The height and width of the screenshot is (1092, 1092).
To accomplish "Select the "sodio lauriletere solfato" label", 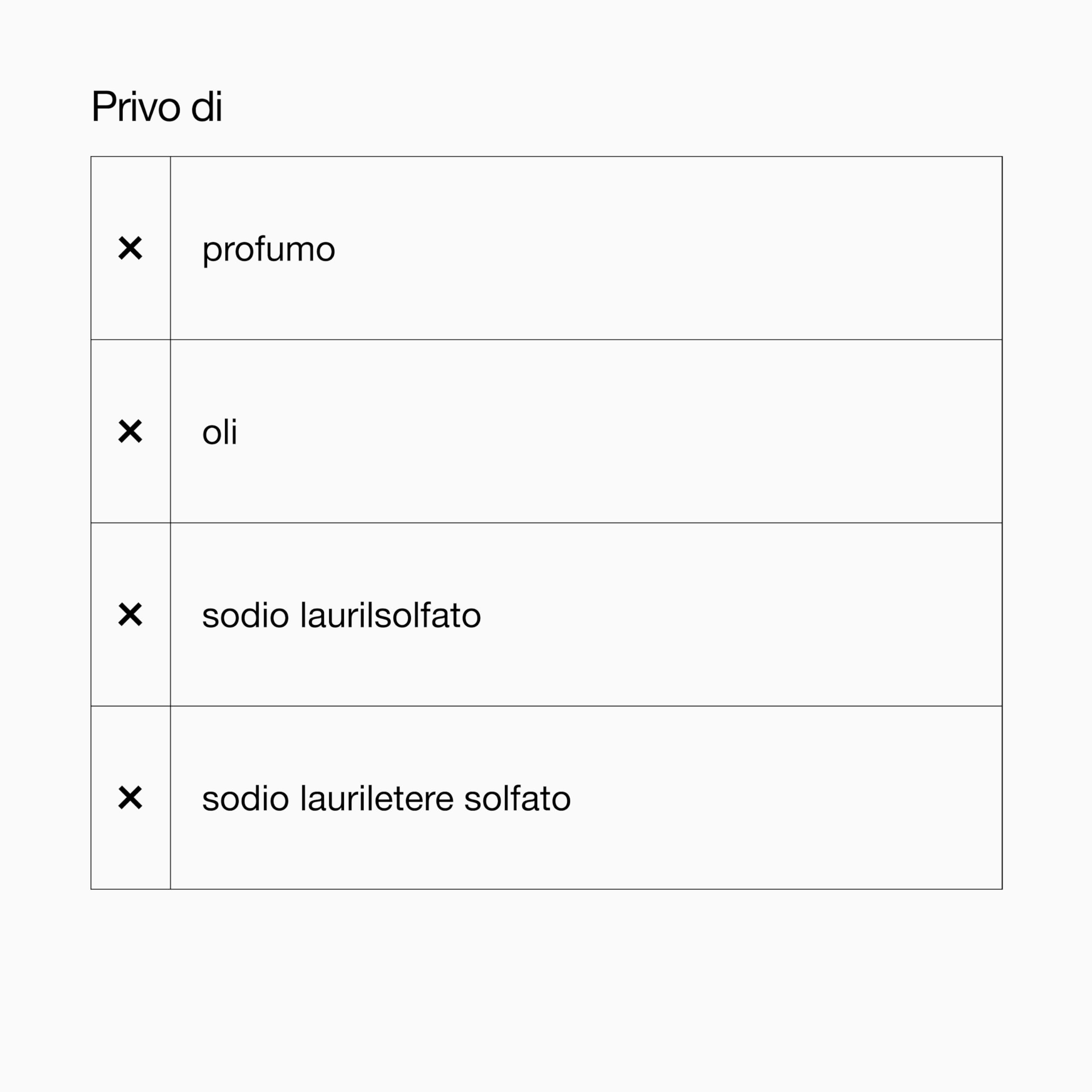I will [x=386, y=798].
